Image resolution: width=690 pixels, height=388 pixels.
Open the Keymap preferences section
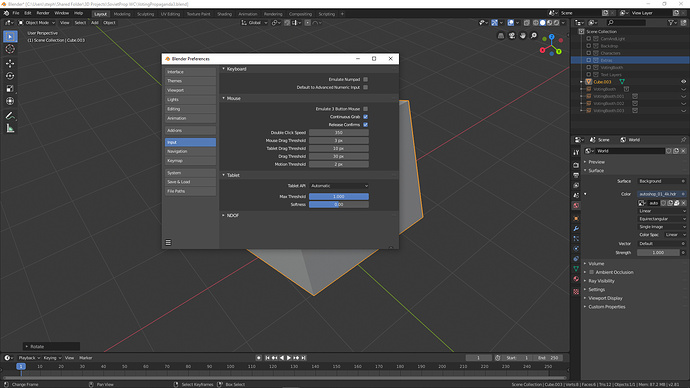pyautogui.click(x=190, y=161)
